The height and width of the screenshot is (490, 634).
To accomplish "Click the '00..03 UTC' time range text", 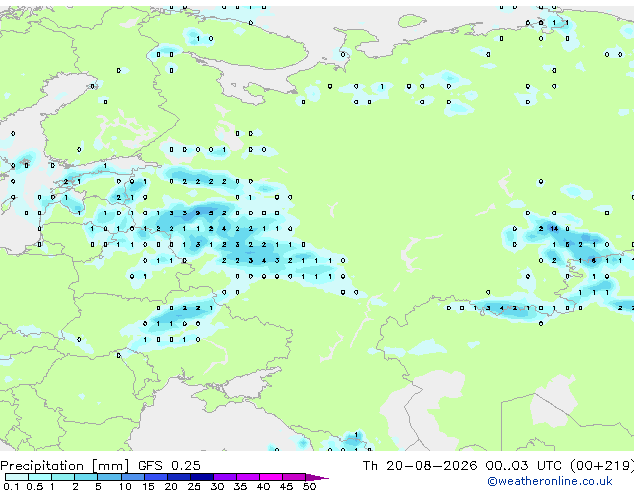I will (524, 465).
